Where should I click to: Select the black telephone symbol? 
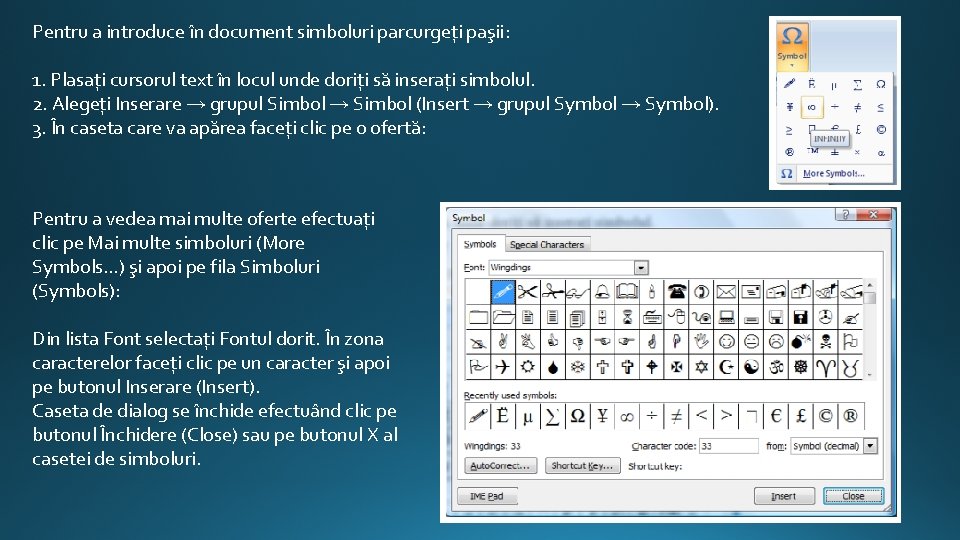click(677, 291)
